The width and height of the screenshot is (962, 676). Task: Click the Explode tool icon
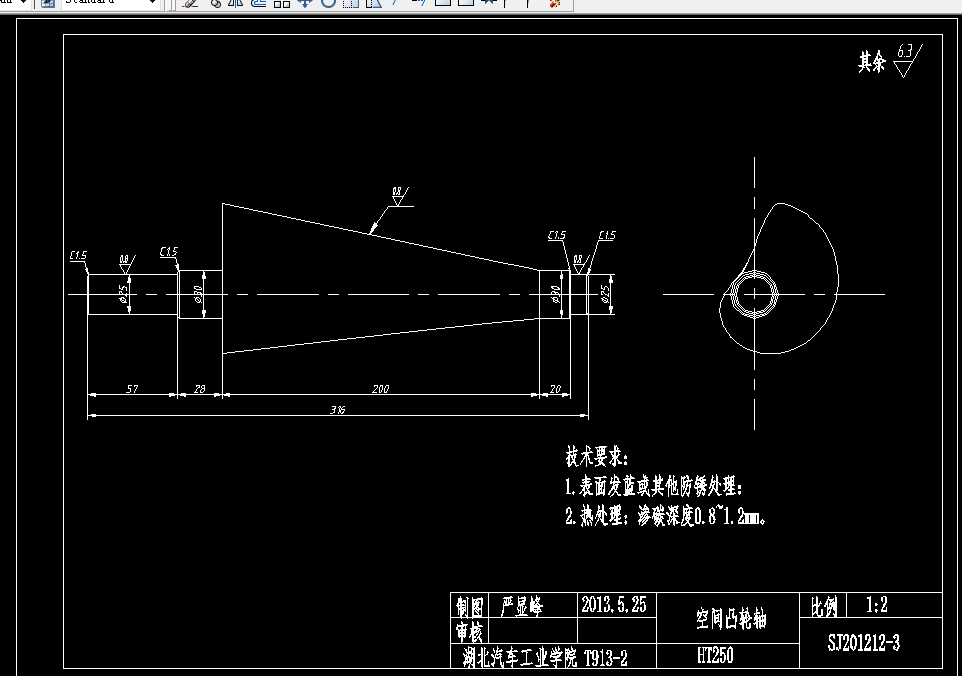coord(555,2)
